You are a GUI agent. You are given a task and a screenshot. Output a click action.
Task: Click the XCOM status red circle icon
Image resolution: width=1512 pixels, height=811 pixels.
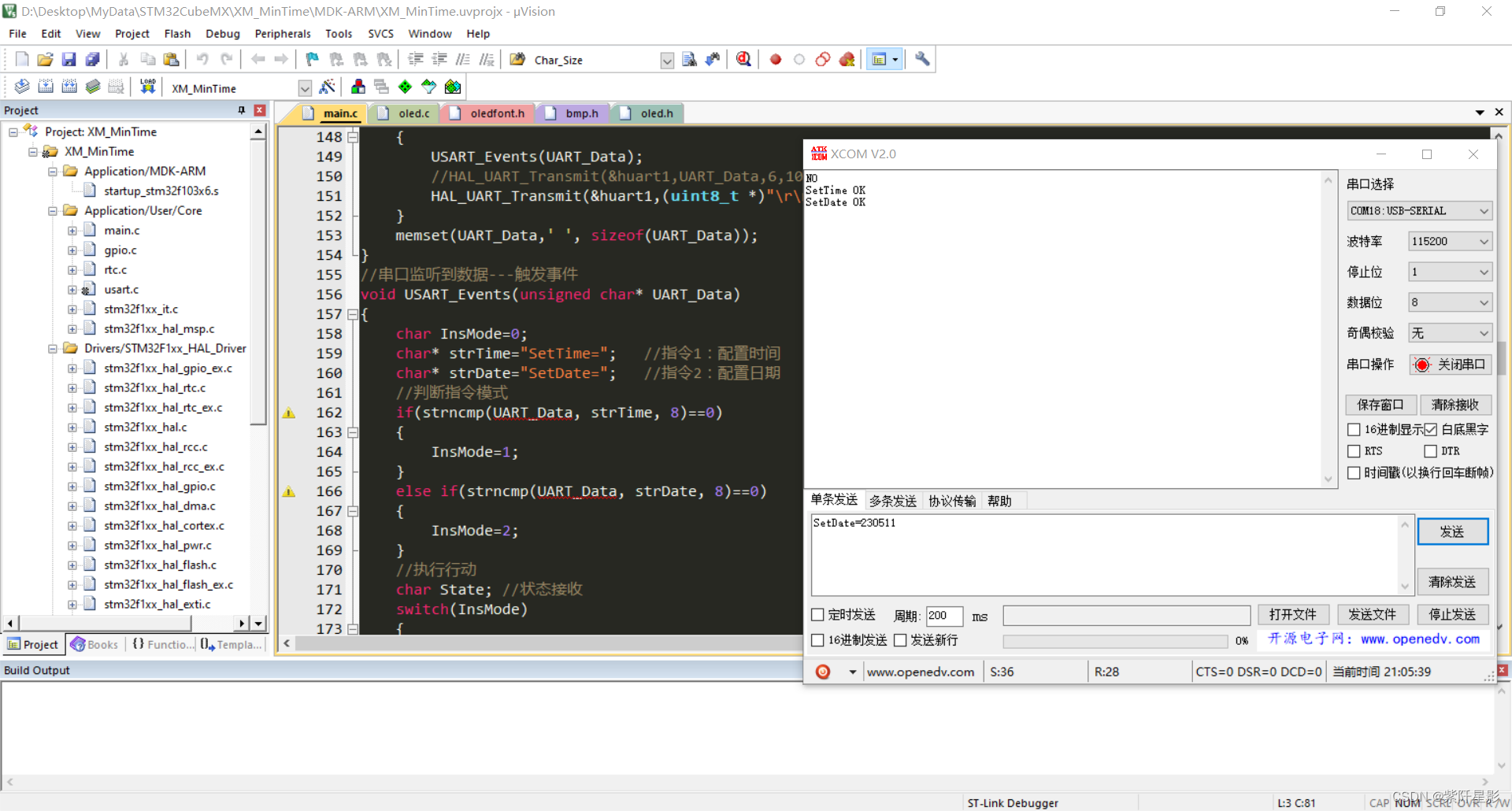click(x=823, y=672)
